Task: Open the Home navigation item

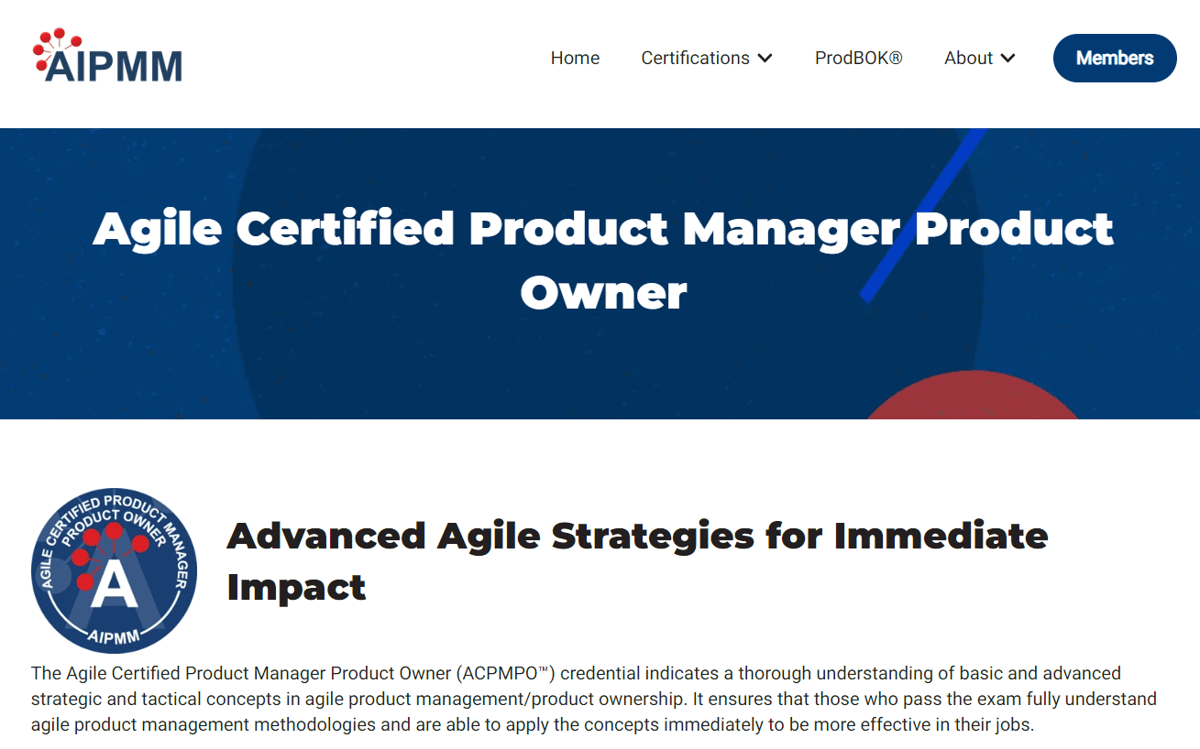Action: [575, 58]
